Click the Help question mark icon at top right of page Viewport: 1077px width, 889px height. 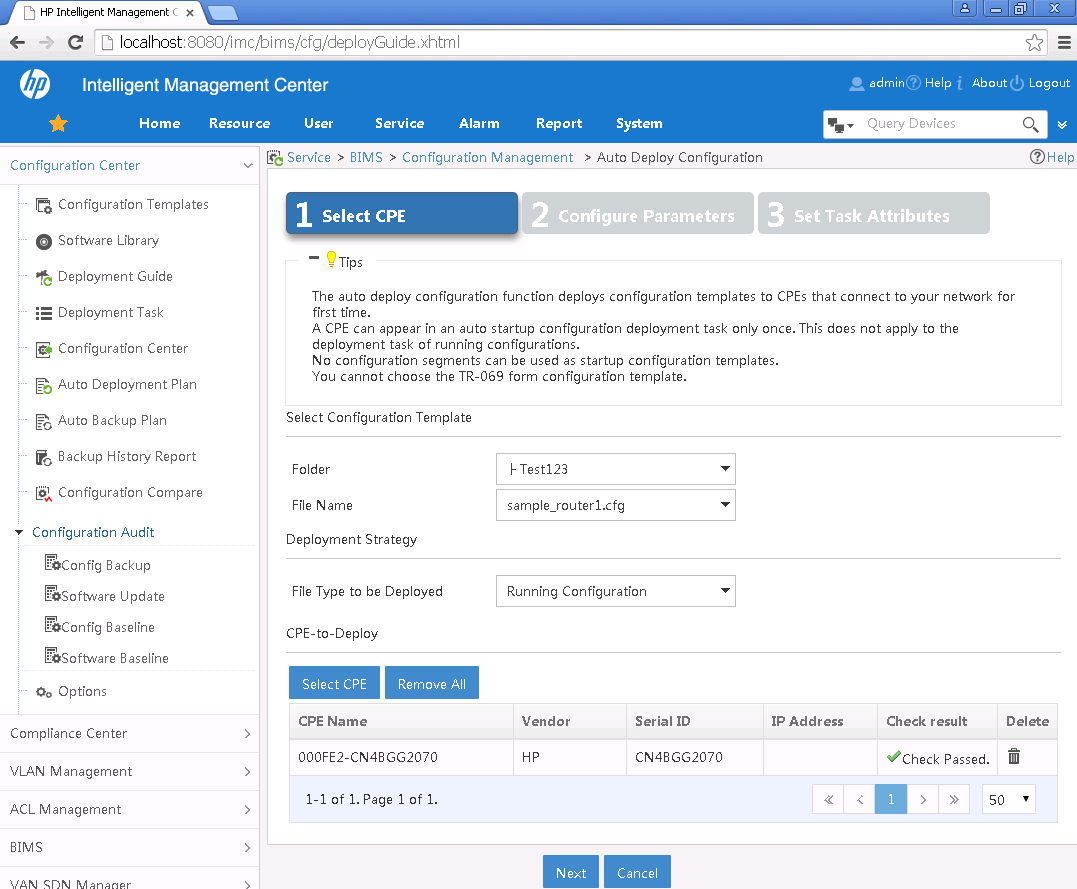(1037, 157)
